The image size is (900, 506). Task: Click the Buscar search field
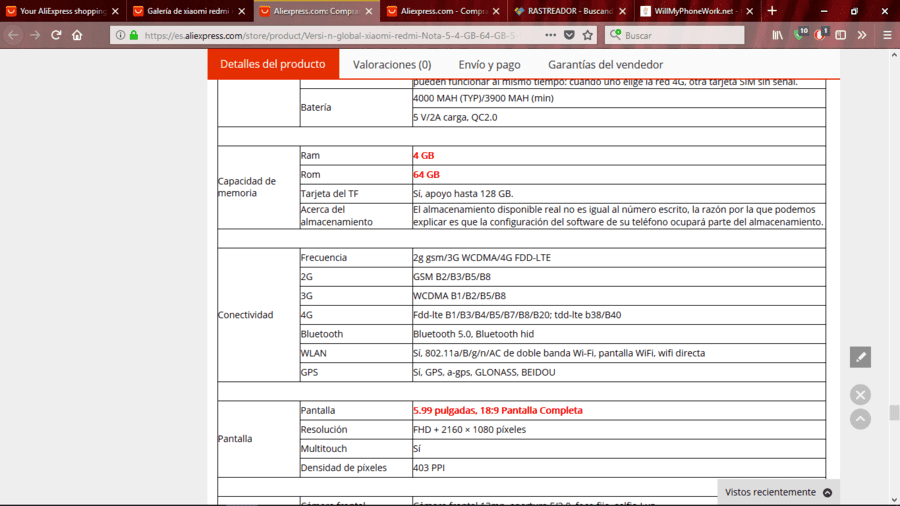click(674, 35)
